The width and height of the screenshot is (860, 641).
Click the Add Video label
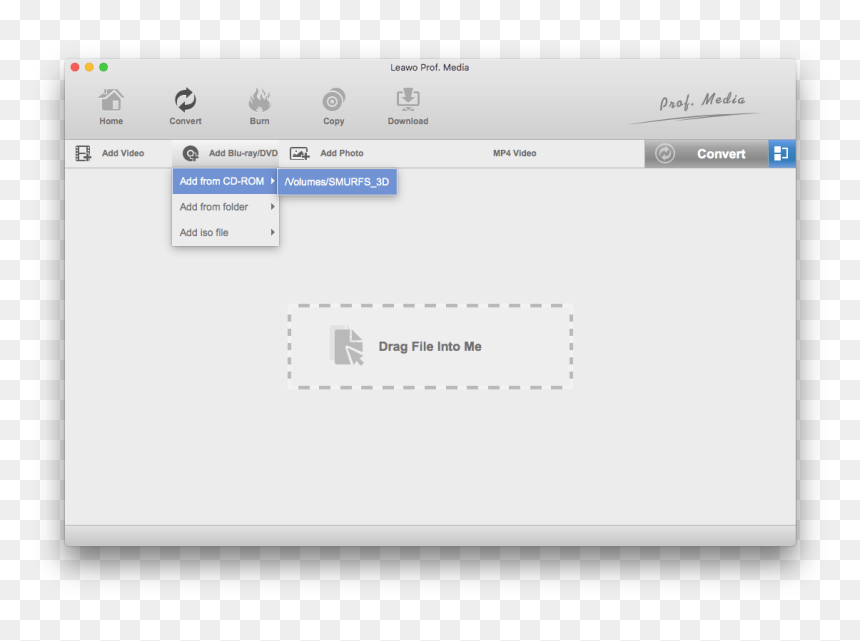(x=123, y=154)
